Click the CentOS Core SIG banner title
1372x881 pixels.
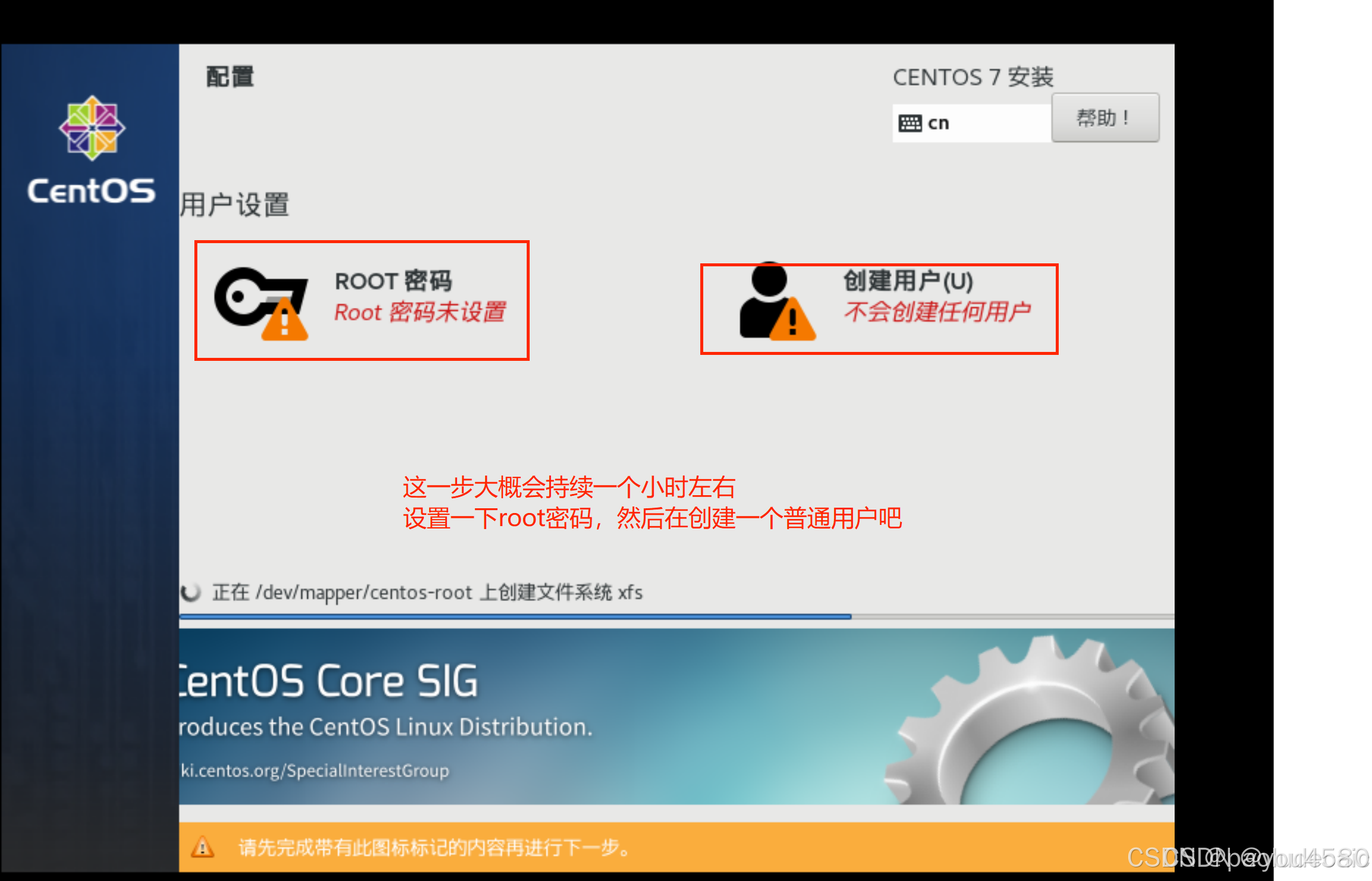click(x=328, y=681)
